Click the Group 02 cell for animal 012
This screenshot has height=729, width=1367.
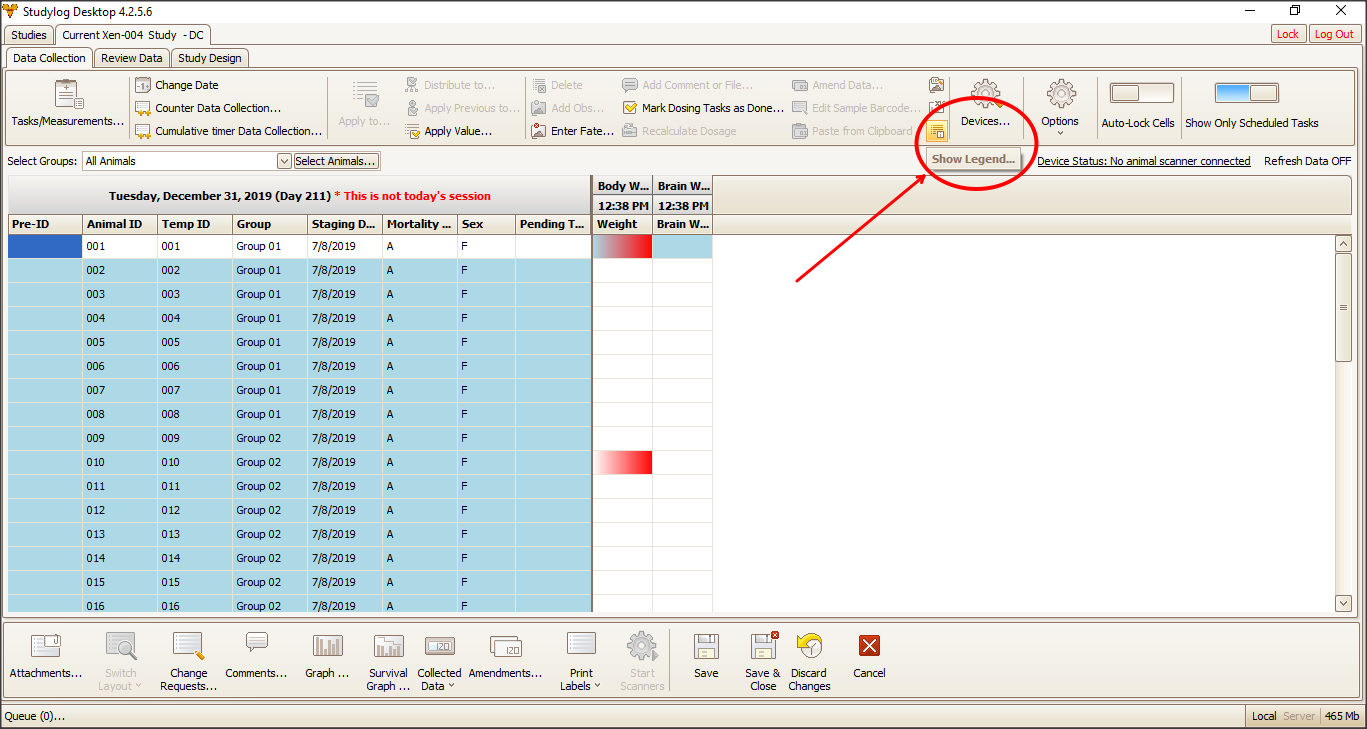tap(270, 510)
